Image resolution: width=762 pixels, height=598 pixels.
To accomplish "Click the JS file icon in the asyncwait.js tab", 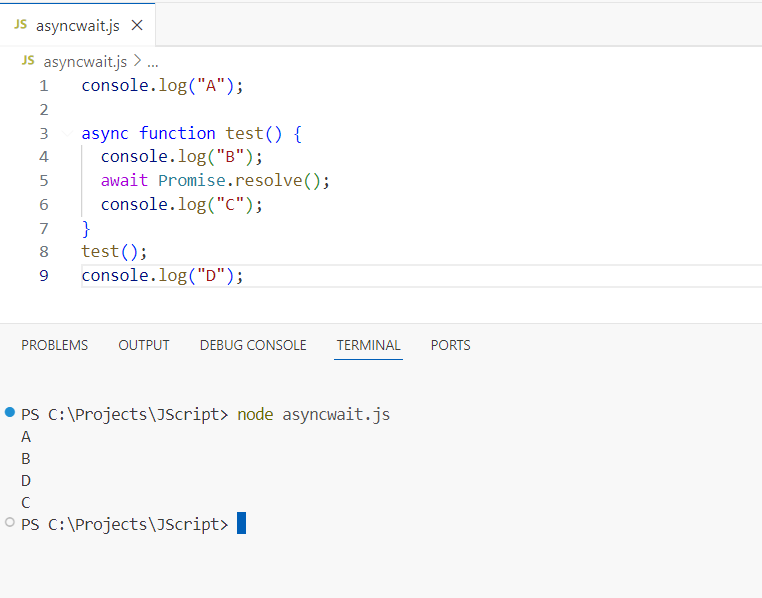I will point(20,25).
